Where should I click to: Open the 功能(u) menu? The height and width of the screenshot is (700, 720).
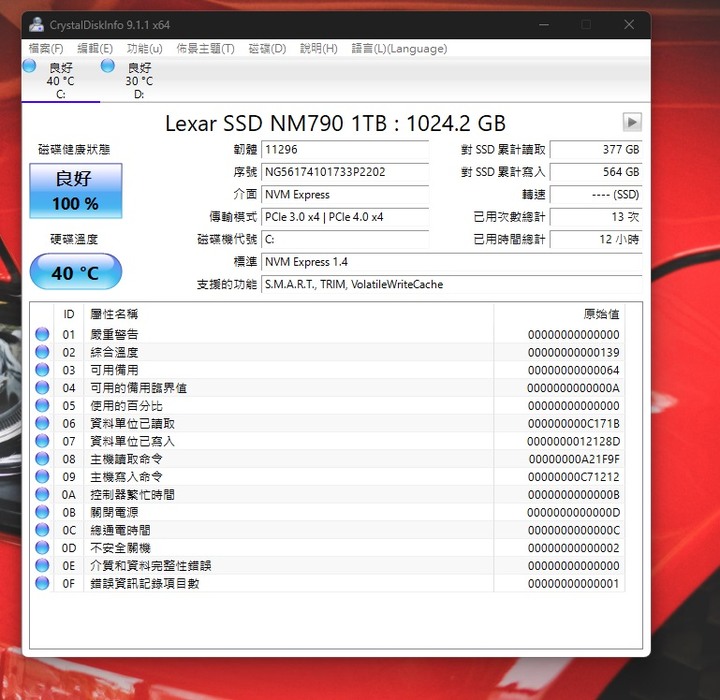[x=145, y=49]
